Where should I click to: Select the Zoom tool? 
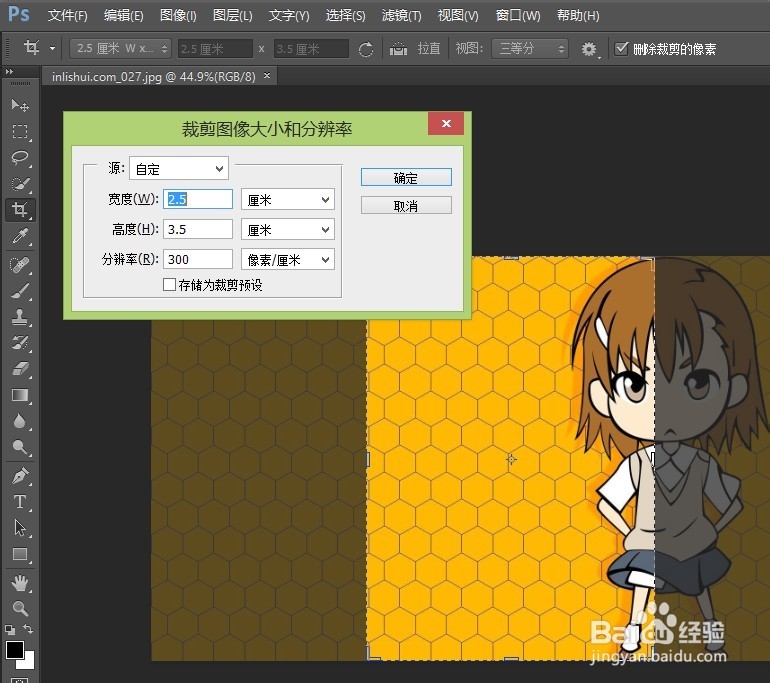pos(20,608)
